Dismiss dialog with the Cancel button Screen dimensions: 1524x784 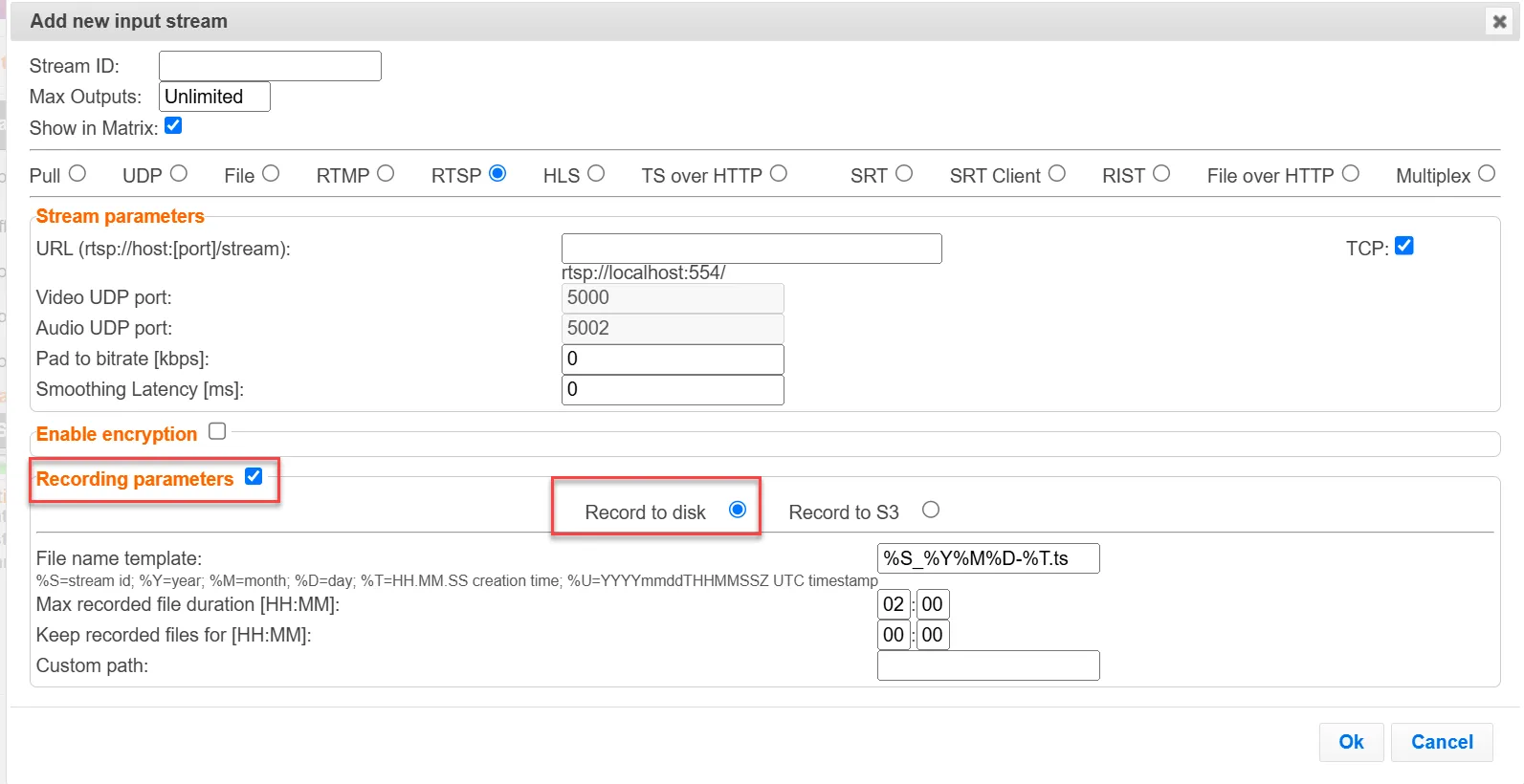[1442, 742]
